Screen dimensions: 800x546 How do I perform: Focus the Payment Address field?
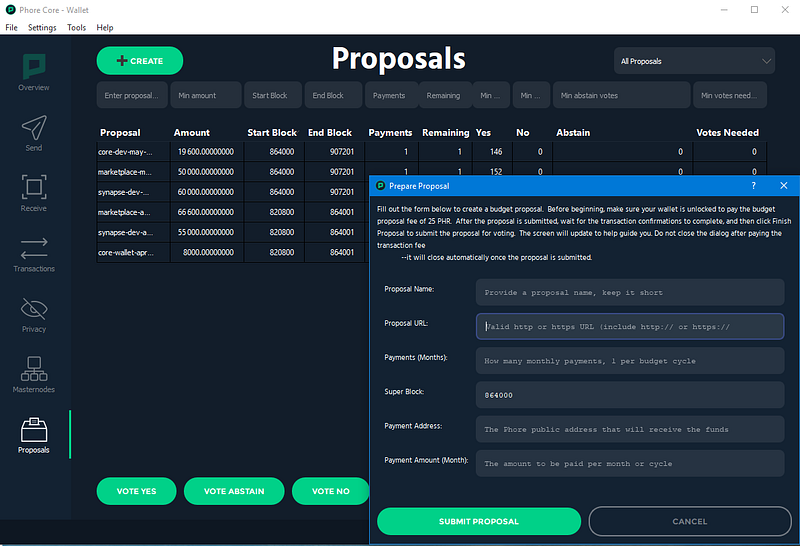tap(630, 429)
